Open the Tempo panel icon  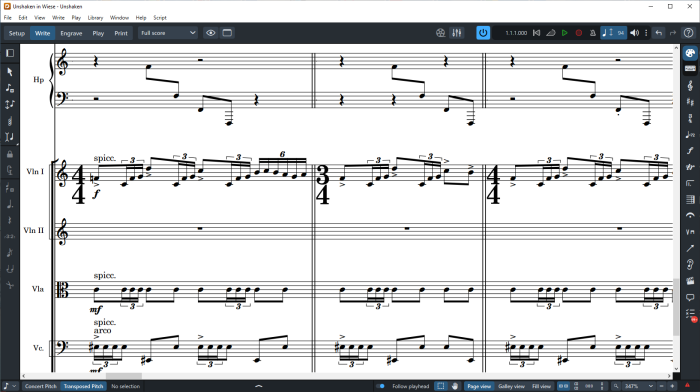point(690,134)
